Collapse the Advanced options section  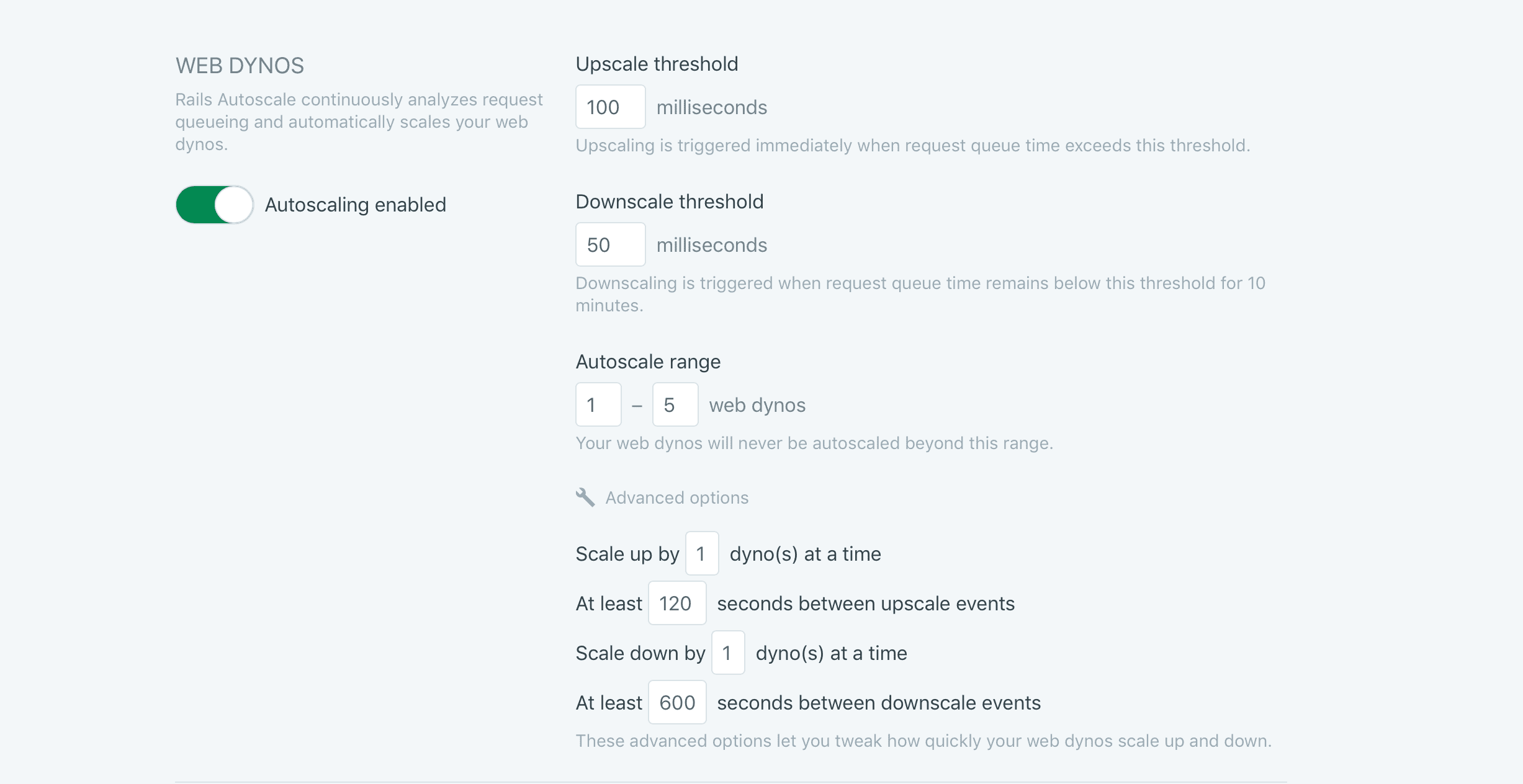point(676,497)
